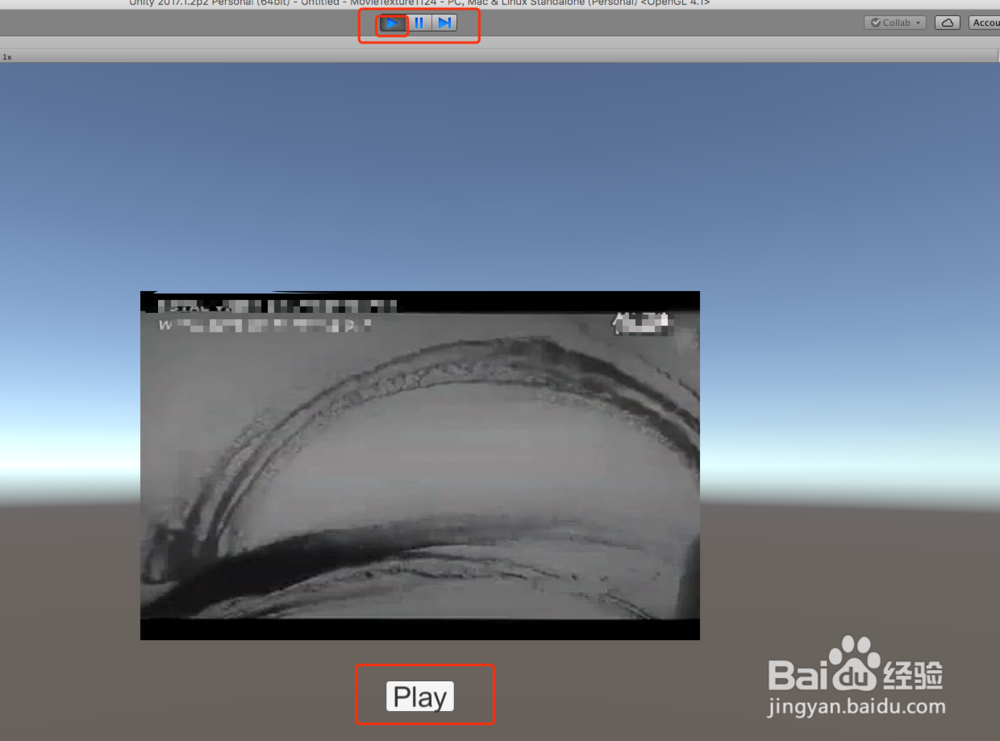Image resolution: width=1000 pixels, height=741 pixels.
Task: Click the video display in Game view
Action: (420, 466)
